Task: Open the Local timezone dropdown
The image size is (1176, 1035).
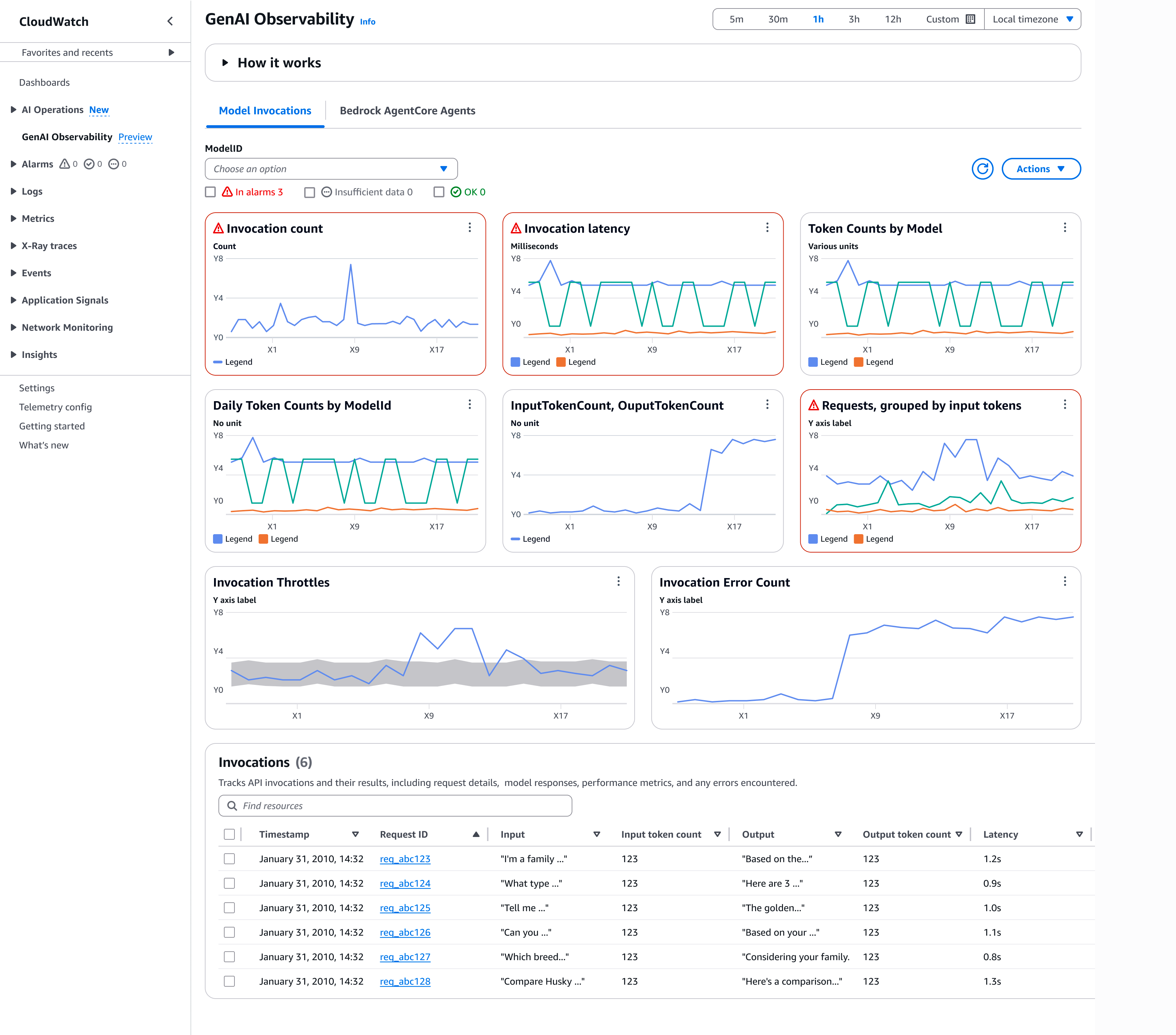Action: click(x=1032, y=19)
